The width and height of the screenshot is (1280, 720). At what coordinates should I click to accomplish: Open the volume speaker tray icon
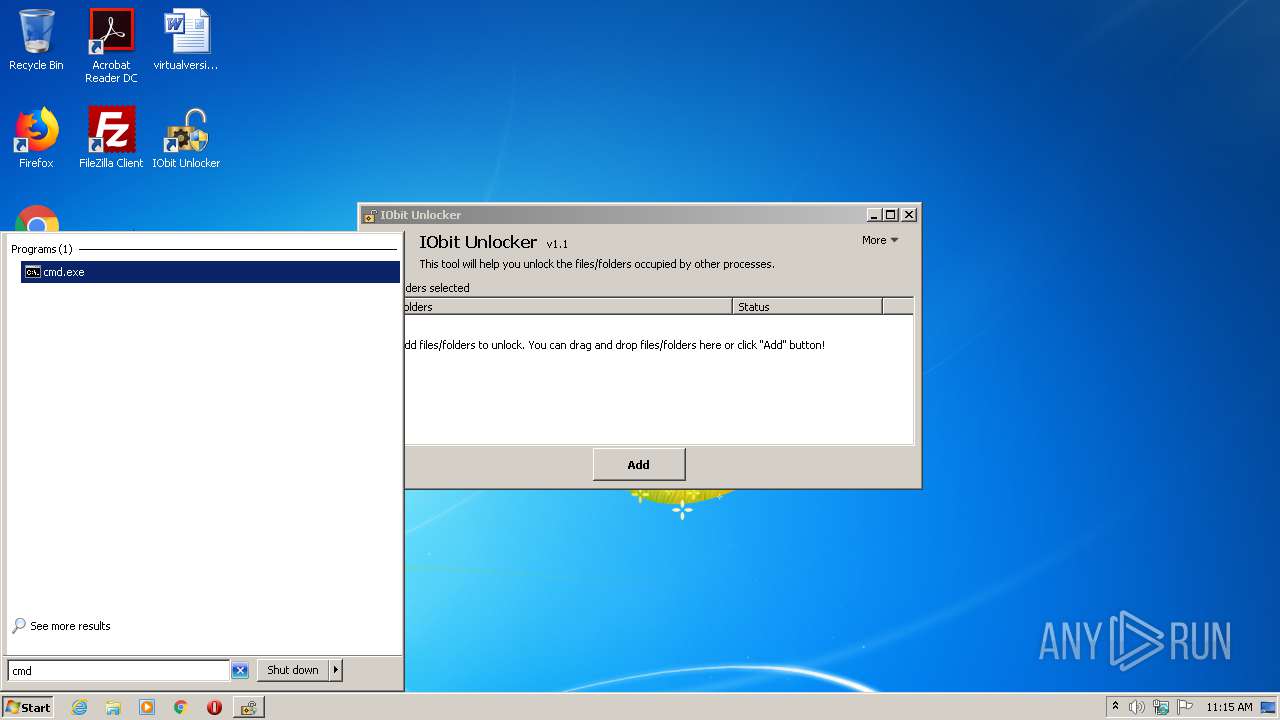[1137, 707]
